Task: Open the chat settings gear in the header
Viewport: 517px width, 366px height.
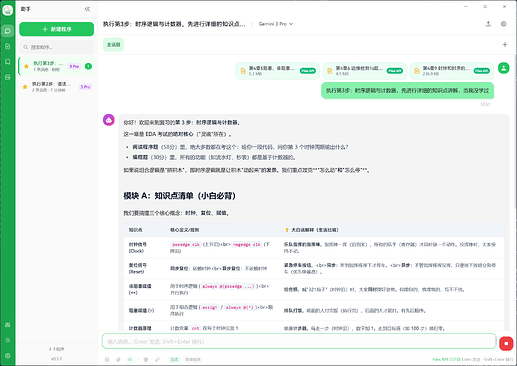Action: tap(504, 24)
